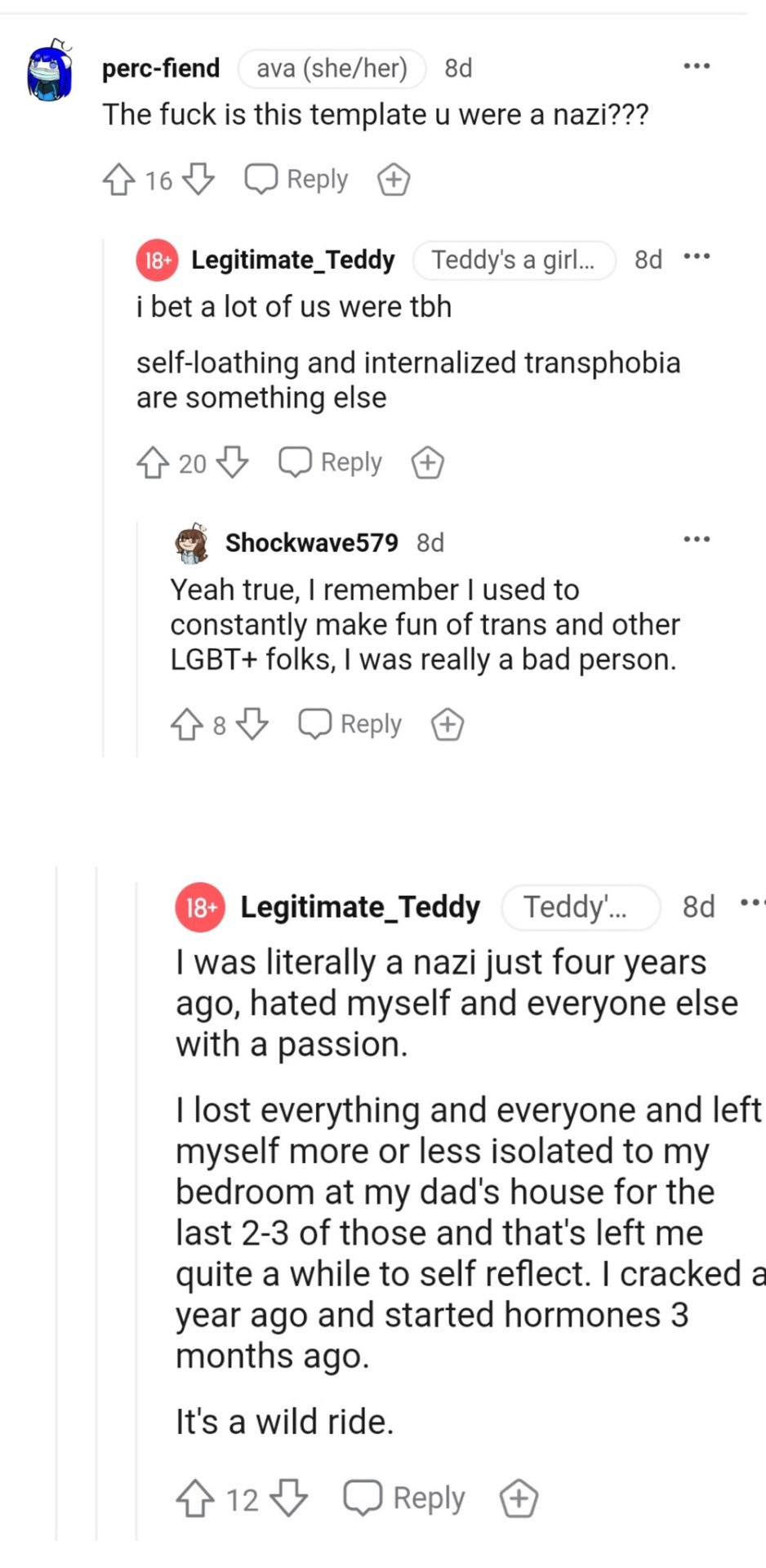This screenshot has width=766, height=1568.
Task: Award Shockwave579's comment
Action: [448, 724]
